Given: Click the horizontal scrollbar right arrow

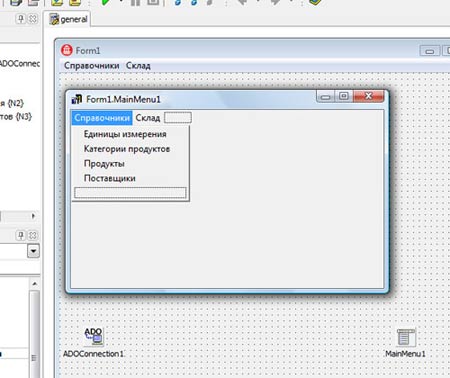Looking at the screenshot, I should click(x=33, y=216).
